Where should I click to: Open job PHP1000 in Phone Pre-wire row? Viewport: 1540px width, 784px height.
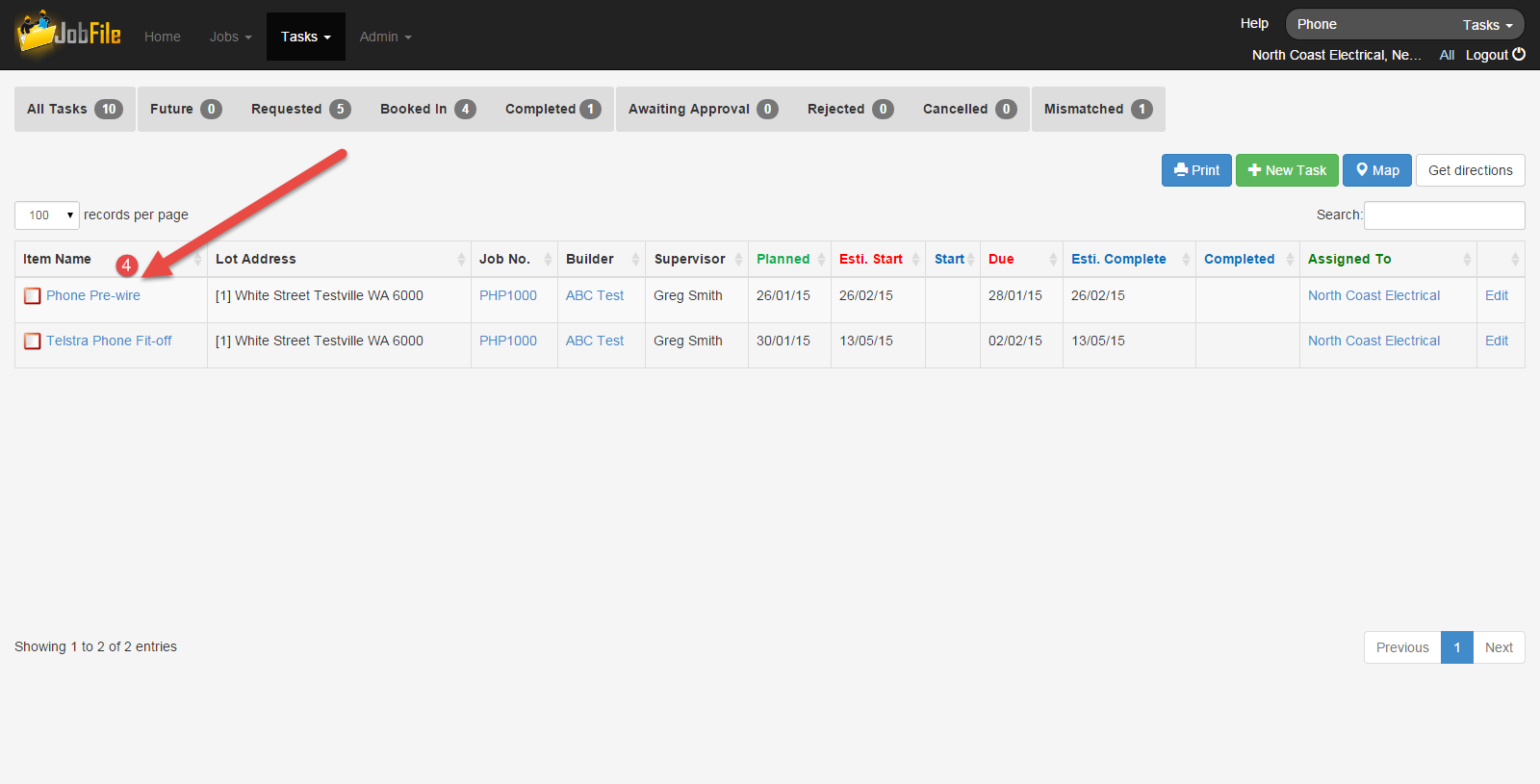(508, 295)
